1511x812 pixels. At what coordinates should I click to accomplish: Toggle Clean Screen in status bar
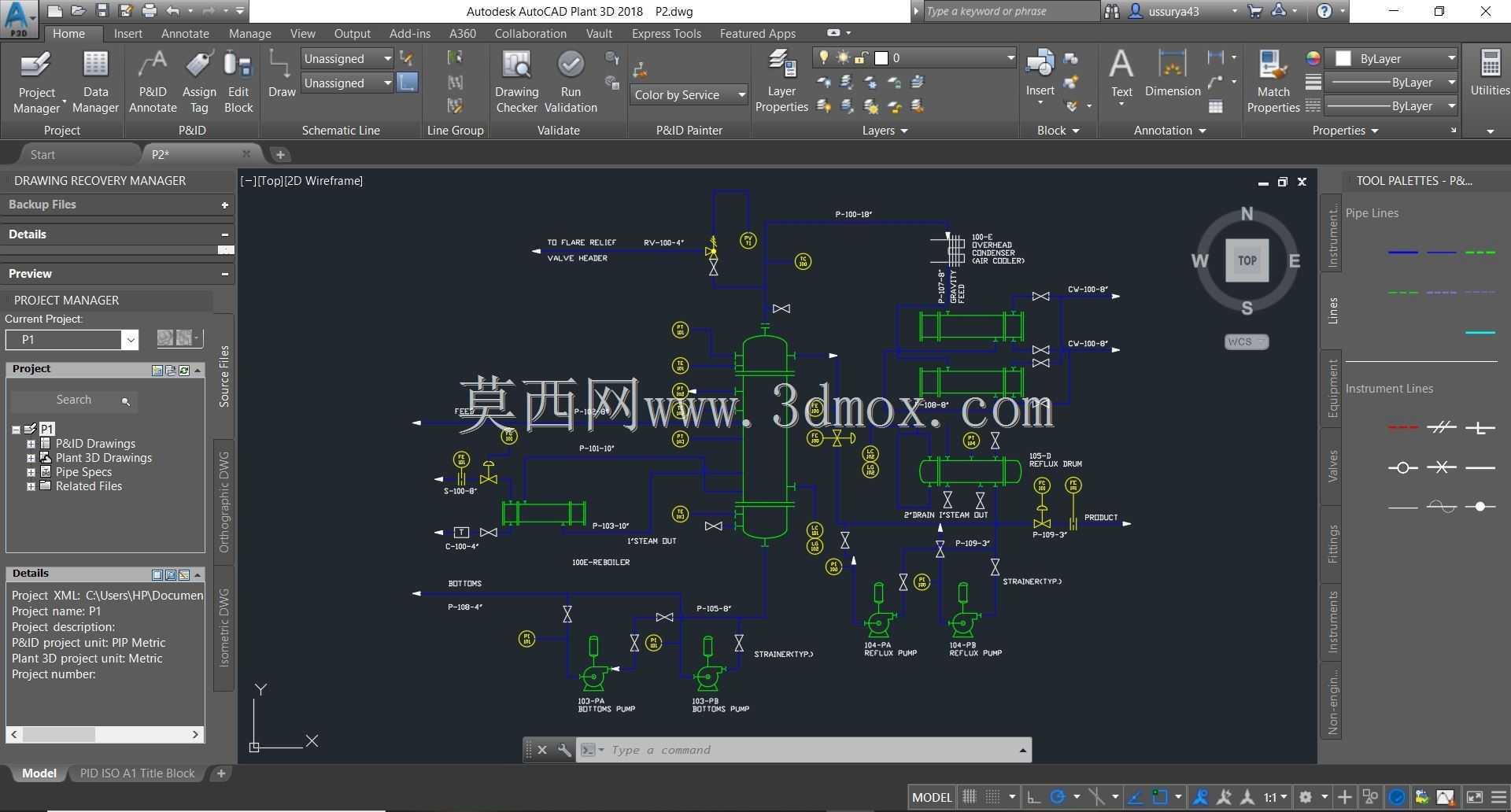click(x=1475, y=797)
